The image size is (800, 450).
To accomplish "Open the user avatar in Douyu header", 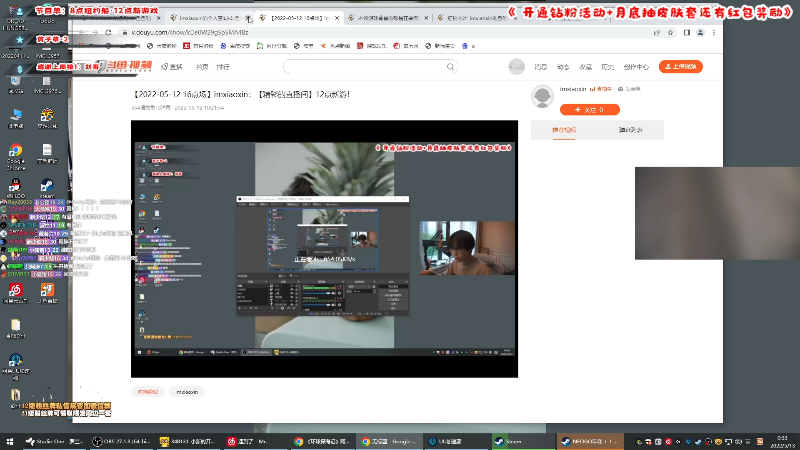I will (x=516, y=67).
